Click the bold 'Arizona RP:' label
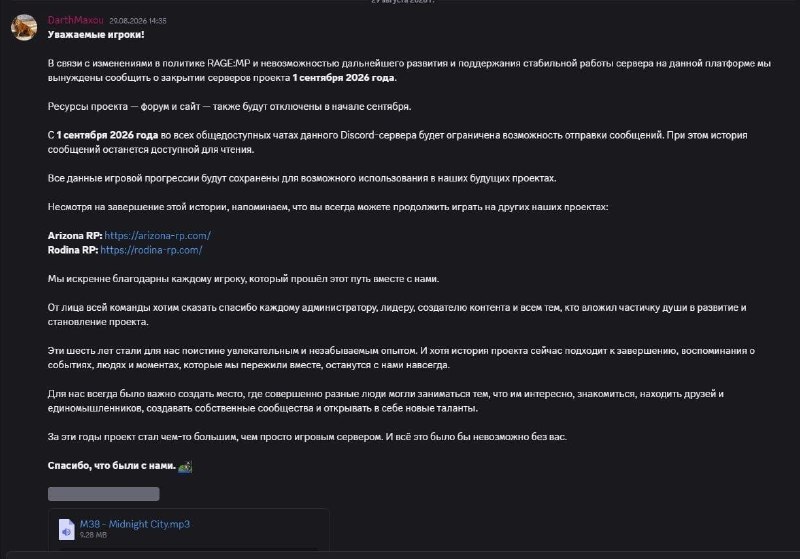Screen dimensions: 800x559 (75, 236)
